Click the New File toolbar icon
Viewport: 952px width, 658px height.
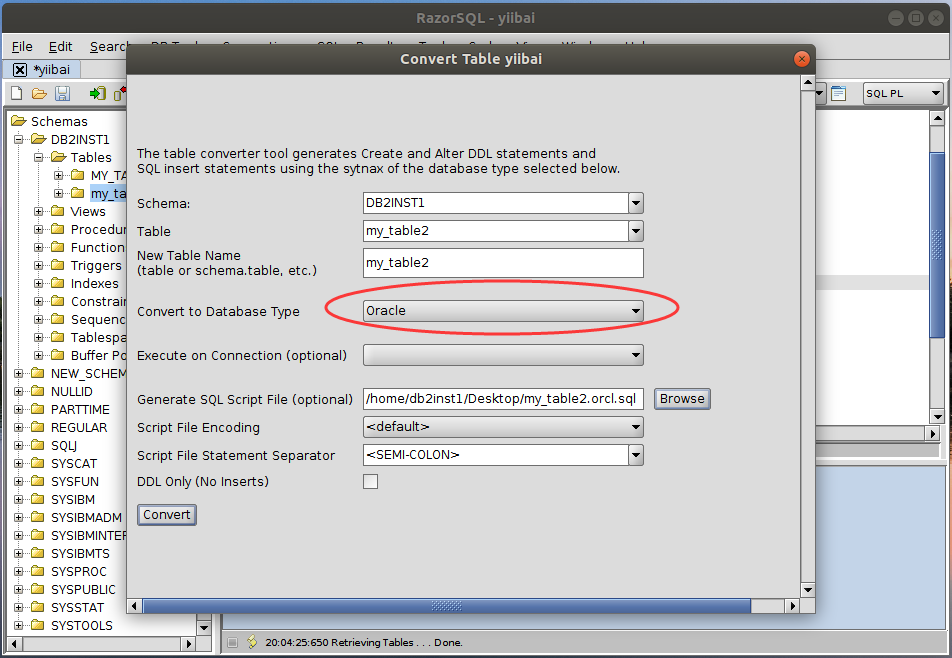pos(16,94)
